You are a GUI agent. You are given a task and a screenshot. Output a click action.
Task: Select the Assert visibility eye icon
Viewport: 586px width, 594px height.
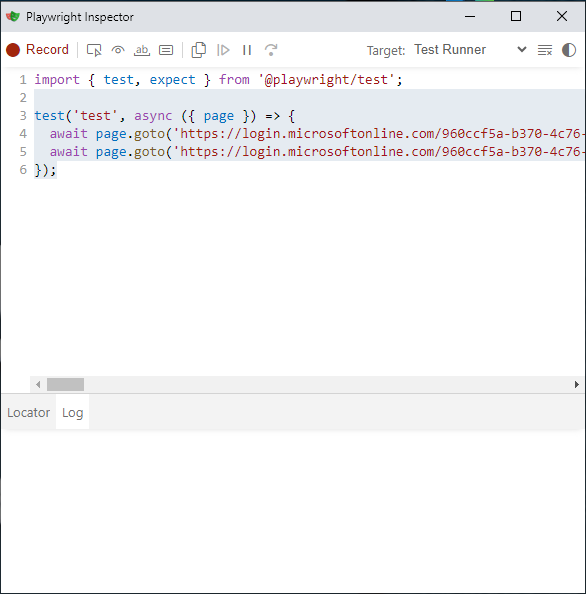click(x=118, y=50)
